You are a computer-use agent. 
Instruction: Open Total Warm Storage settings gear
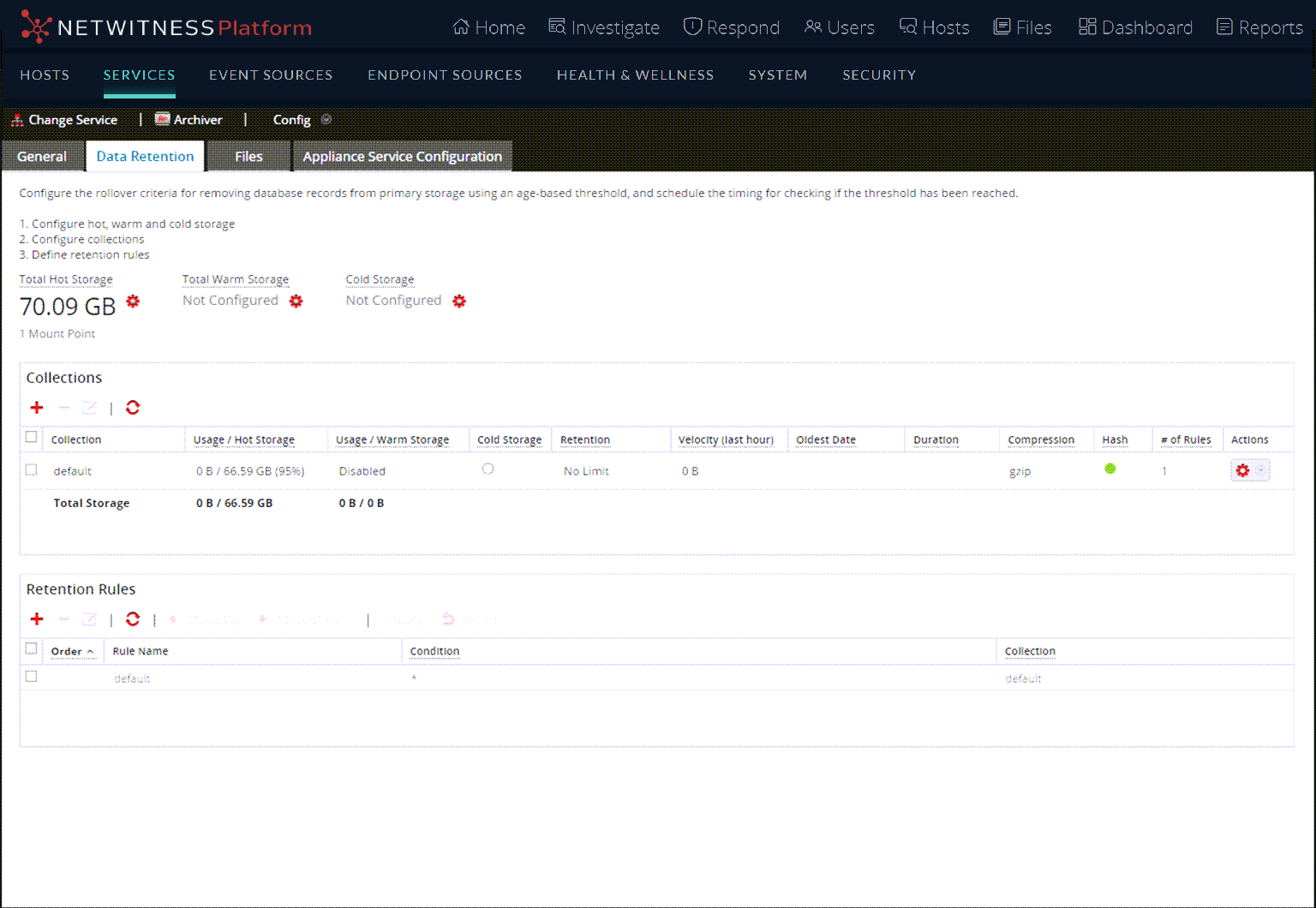[296, 302]
